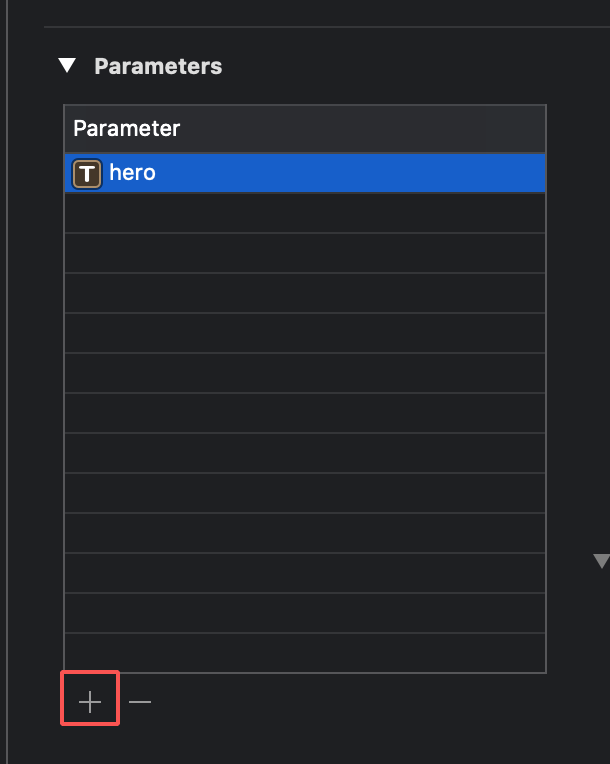Click the second-to-last empty table row
This screenshot has height=764, width=610.
pyautogui.click(x=305, y=613)
